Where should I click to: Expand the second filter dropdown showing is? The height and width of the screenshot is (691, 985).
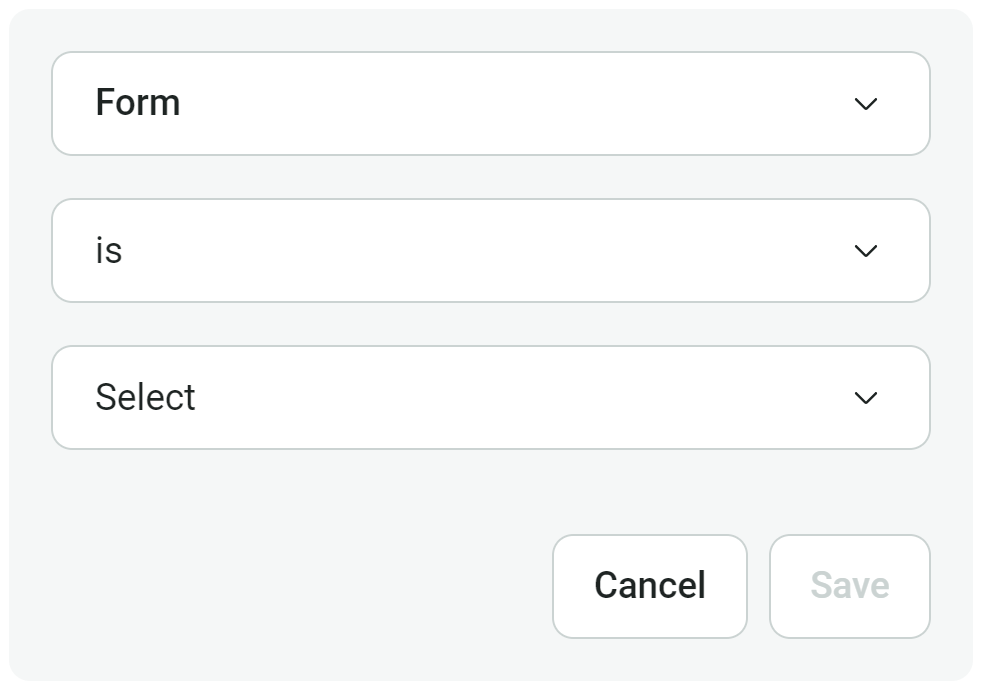pos(490,251)
